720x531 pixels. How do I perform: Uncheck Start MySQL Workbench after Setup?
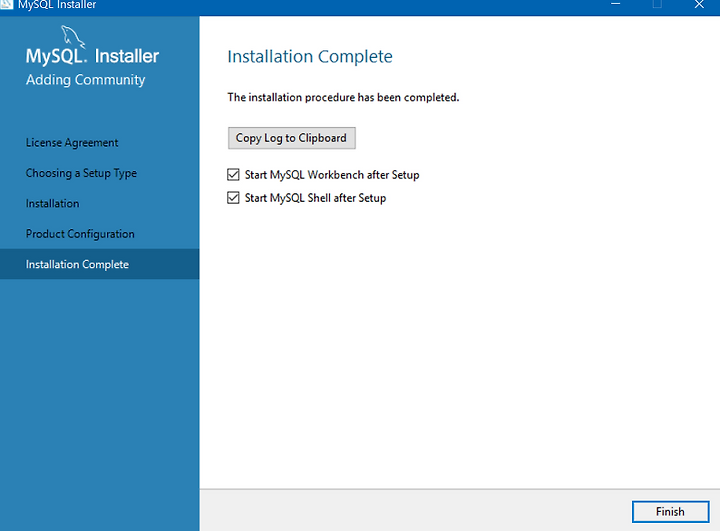233,175
